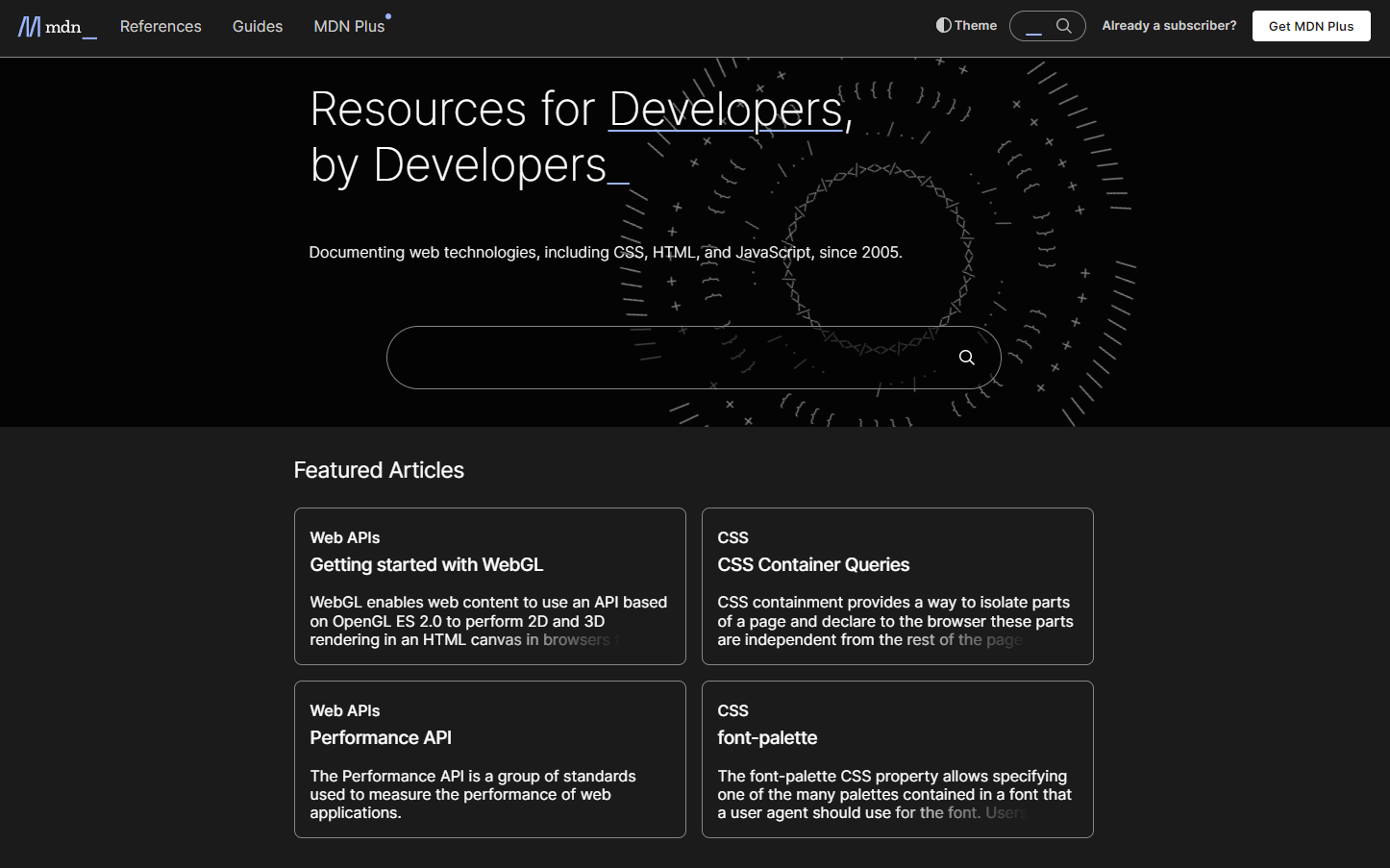The image size is (1390, 868).
Task: Toggle the site color Theme
Action: (x=966, y=25)
